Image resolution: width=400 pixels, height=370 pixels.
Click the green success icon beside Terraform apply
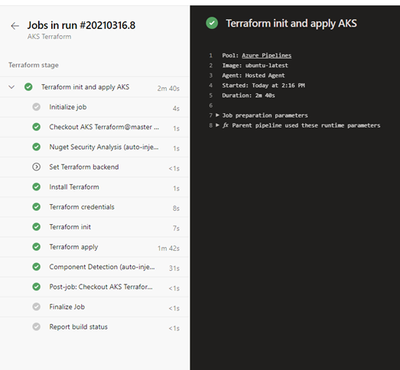pos(36,247)
